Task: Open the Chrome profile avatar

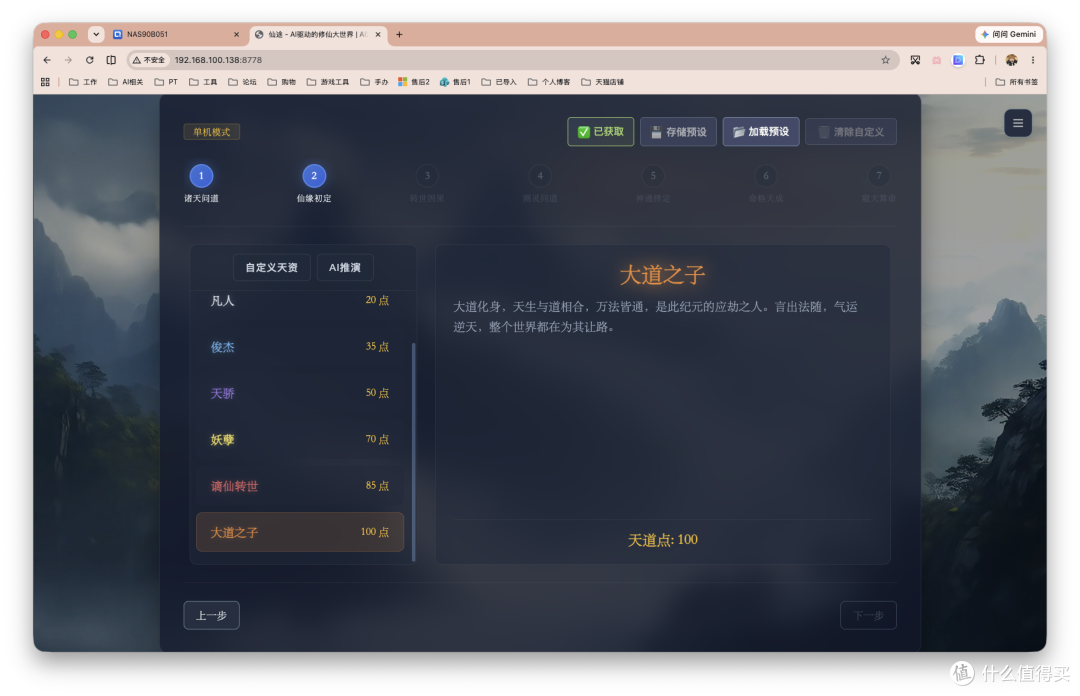Action: pyautogui.click(x=1011, y=60)
